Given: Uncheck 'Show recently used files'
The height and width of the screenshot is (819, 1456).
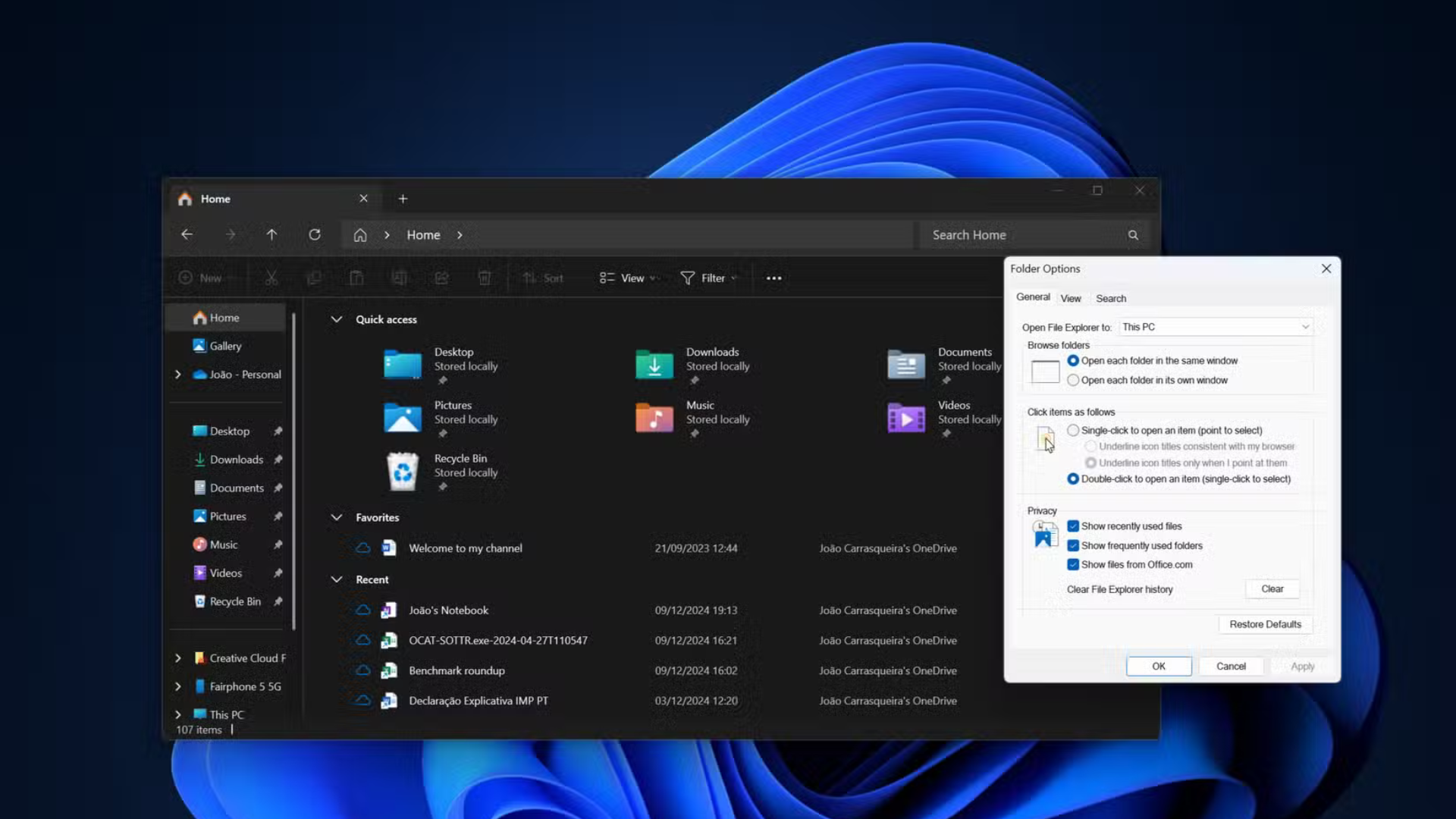Looking at the screenshot, I should click(1073, 526).
